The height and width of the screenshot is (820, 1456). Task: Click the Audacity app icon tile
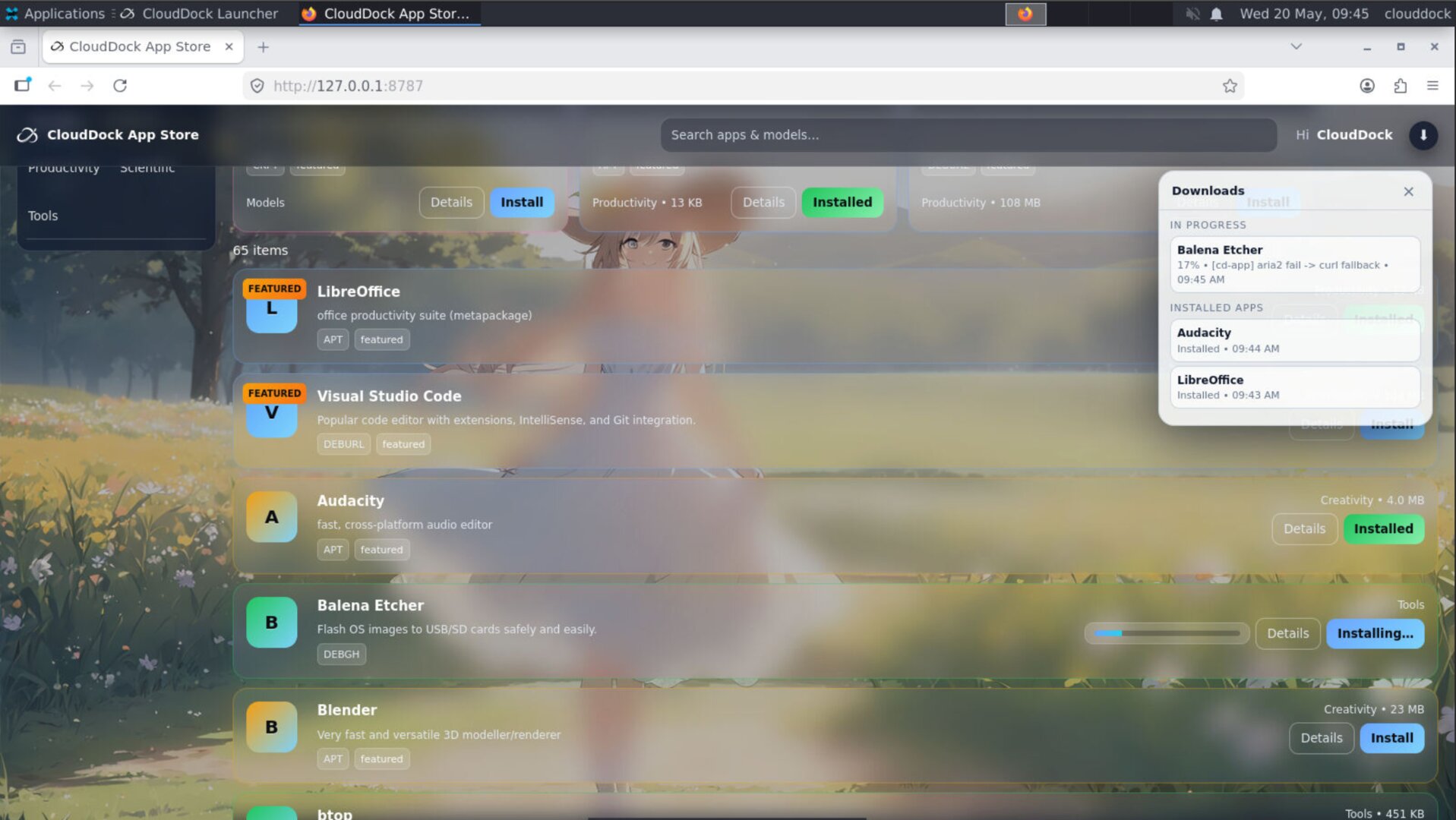tap(271, 517)
